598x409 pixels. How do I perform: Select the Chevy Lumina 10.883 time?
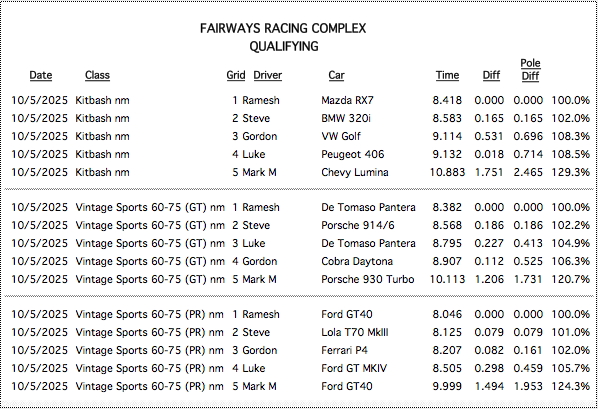tap(447, 172)
